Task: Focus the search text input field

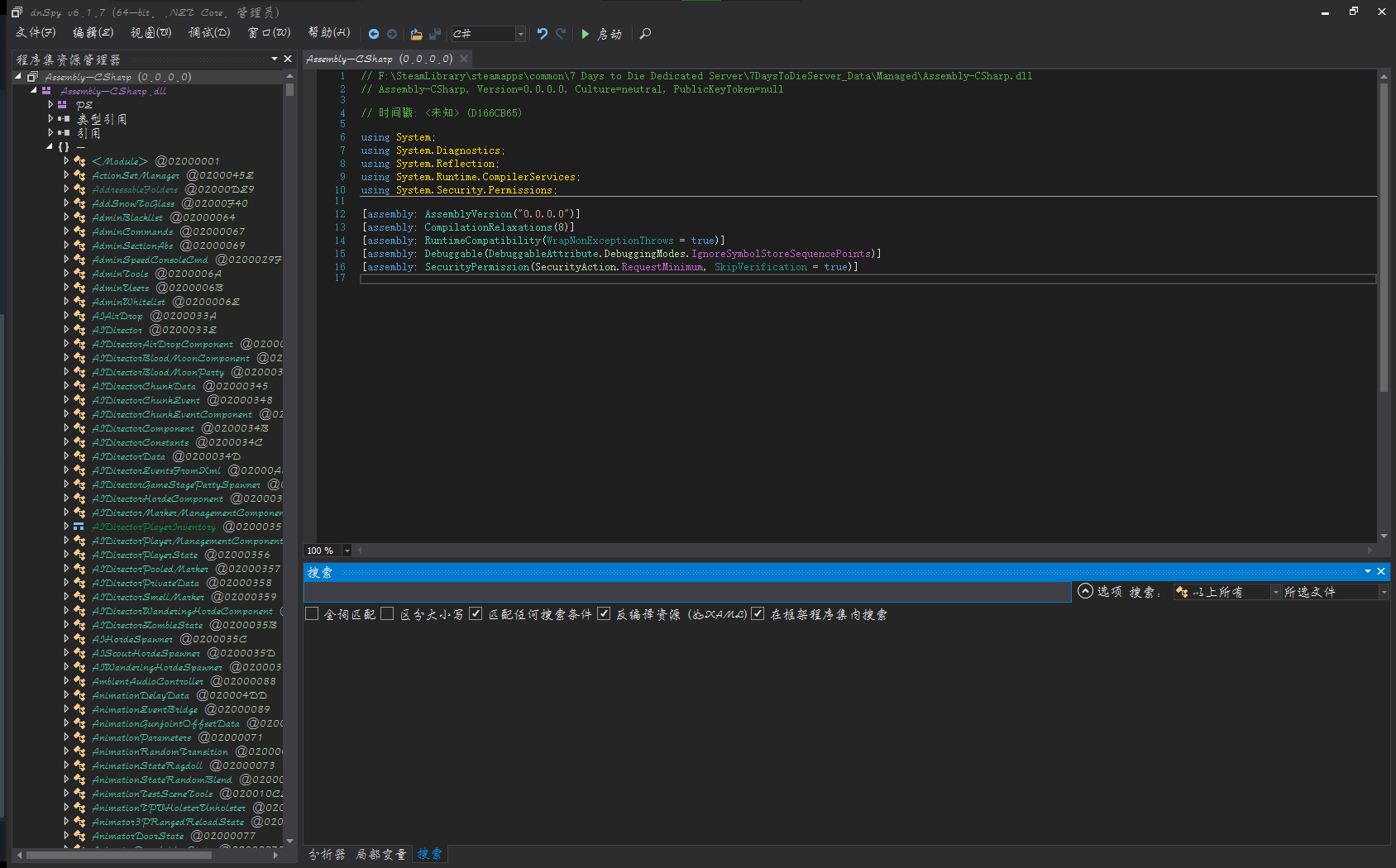Action: pos(687,592)
